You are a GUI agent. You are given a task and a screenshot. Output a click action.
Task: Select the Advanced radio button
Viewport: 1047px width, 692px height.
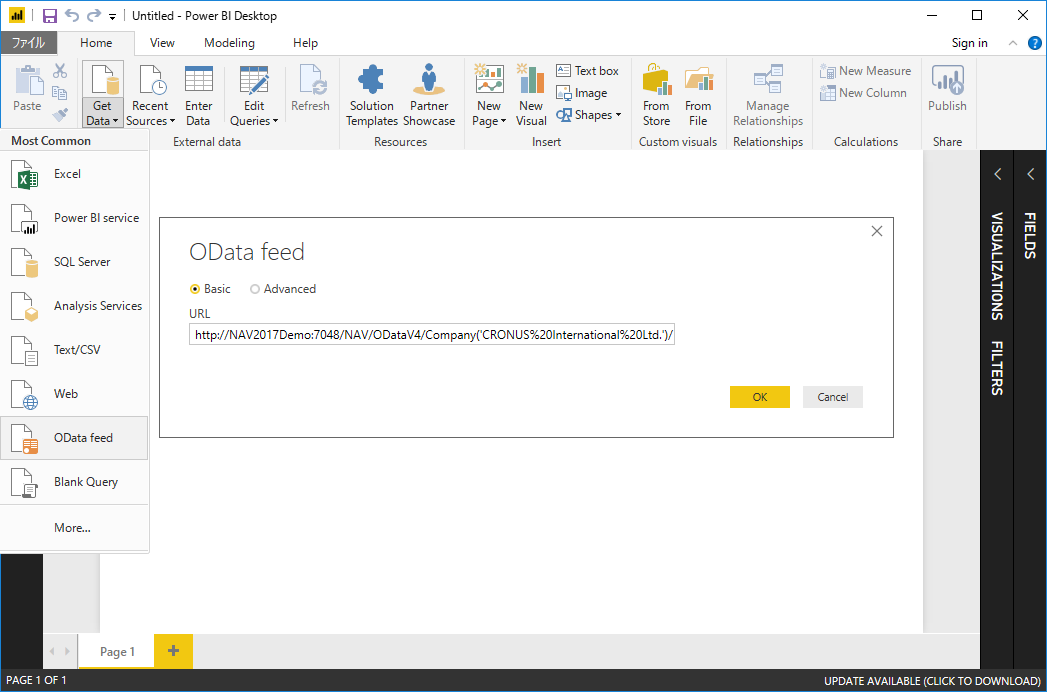coord(254,289)
